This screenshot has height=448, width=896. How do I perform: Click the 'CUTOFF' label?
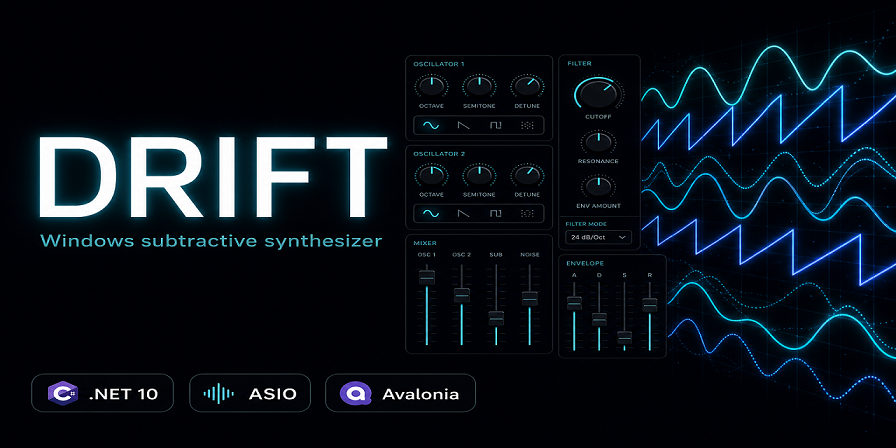click(598, 117)
